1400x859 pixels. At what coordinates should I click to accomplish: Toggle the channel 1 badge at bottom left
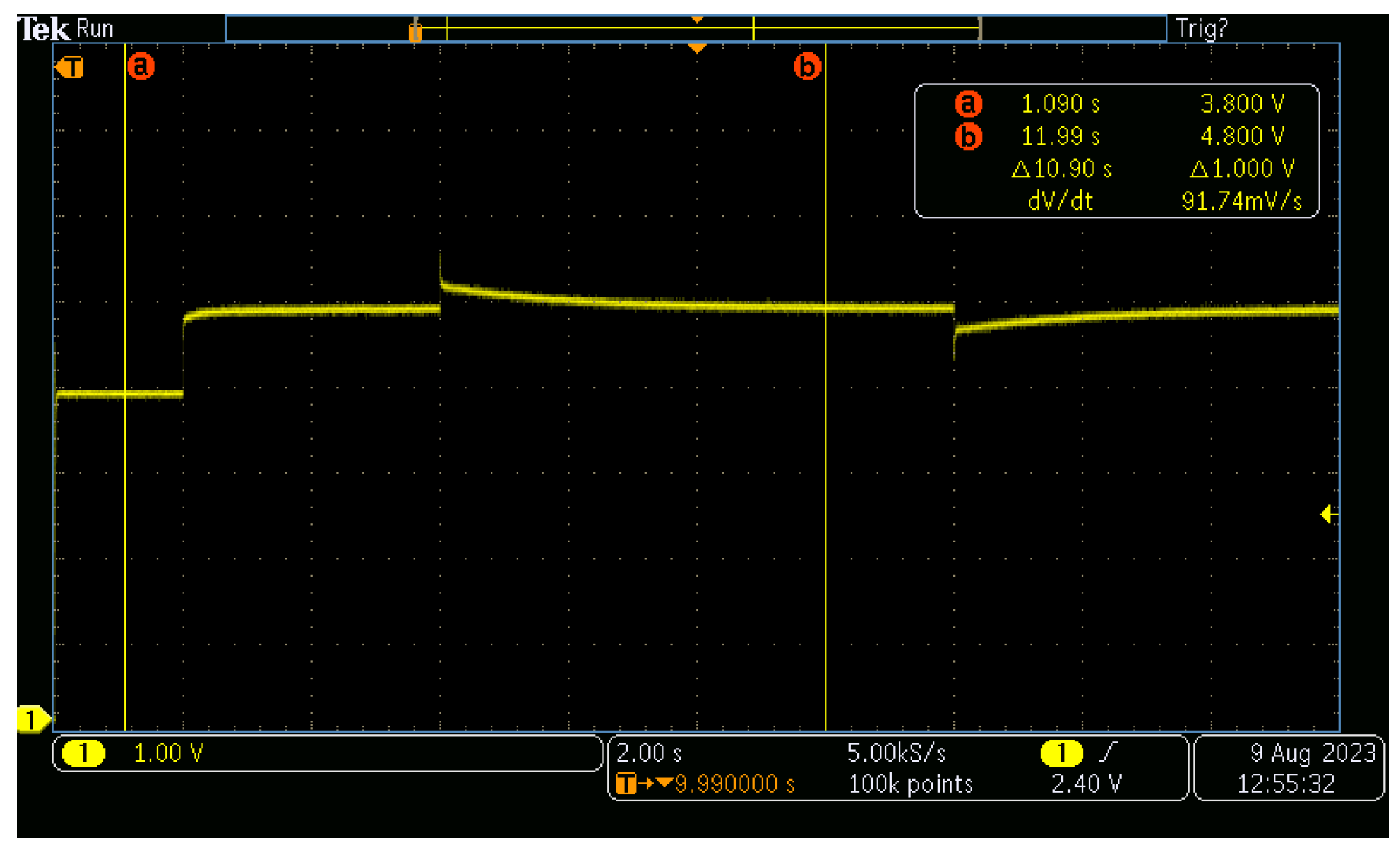click(84, 753)
